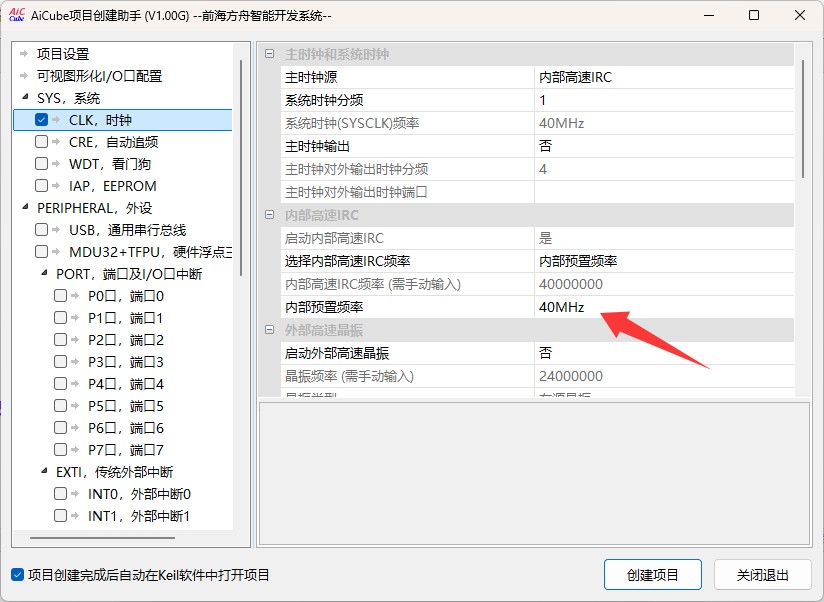This screenshot has height=602, width=824.
Task: Click the tree panel horizontal scrollbar
Action: [102, 538]
